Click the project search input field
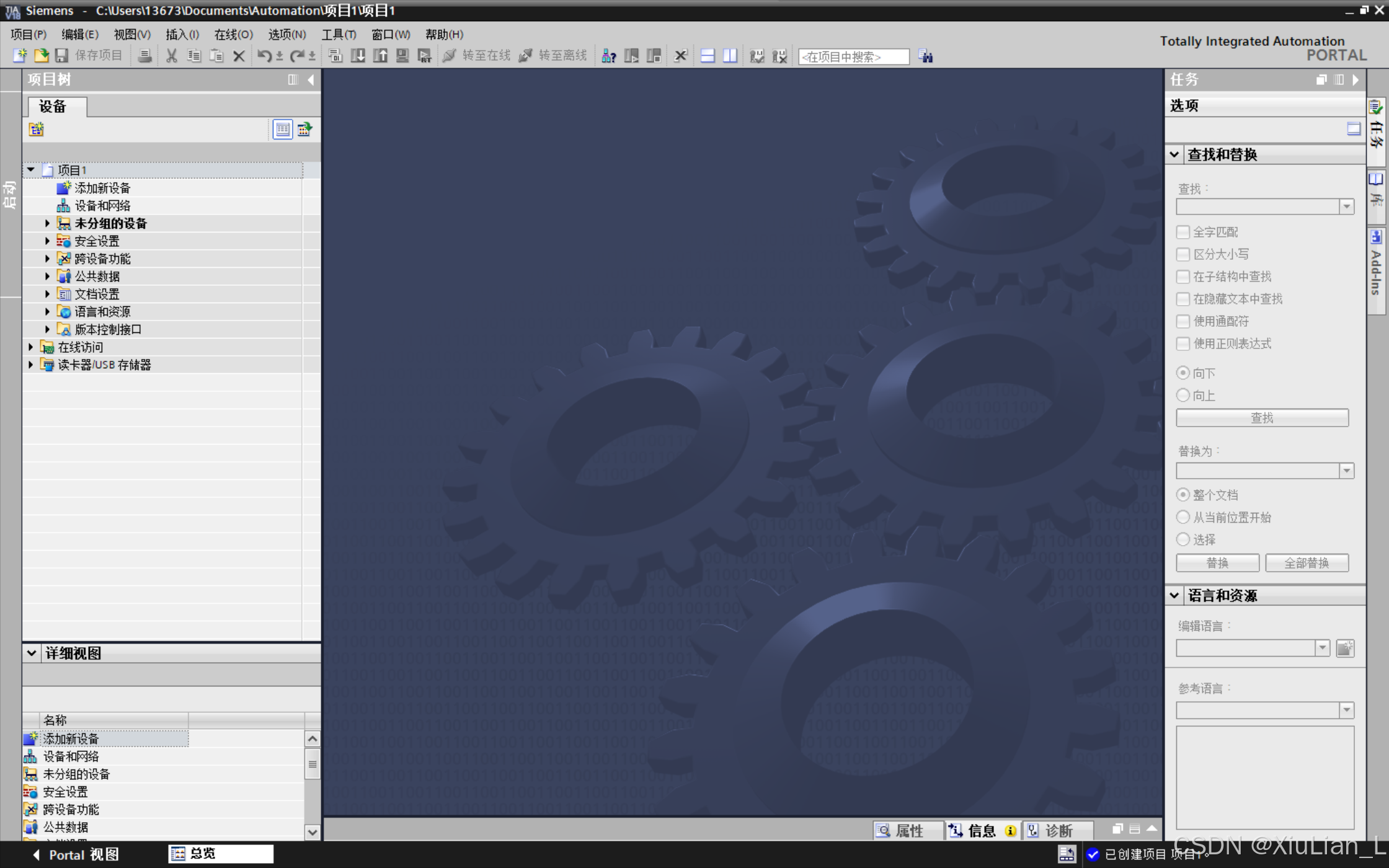The height and width of the screenshot is (868, 1389). tap(853, 56)
